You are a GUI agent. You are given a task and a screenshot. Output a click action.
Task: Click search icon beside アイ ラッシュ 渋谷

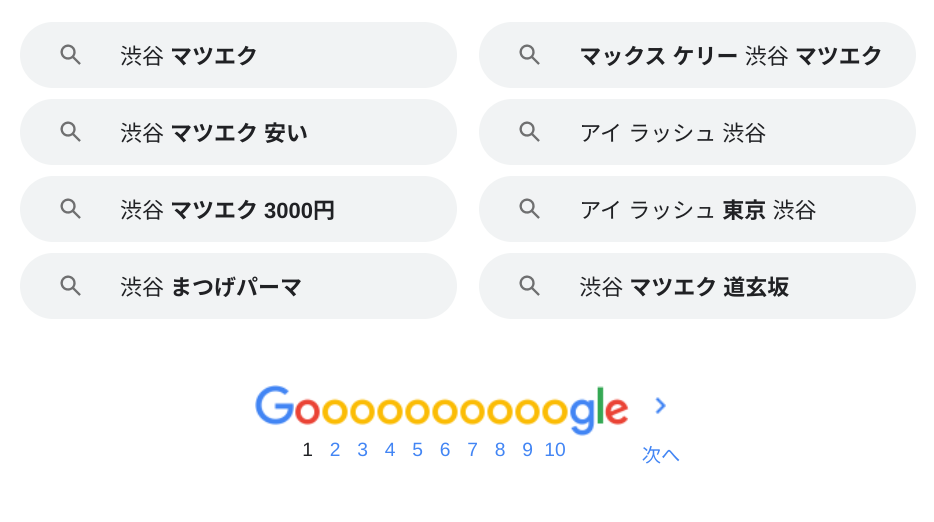click(x=529, y=132)
